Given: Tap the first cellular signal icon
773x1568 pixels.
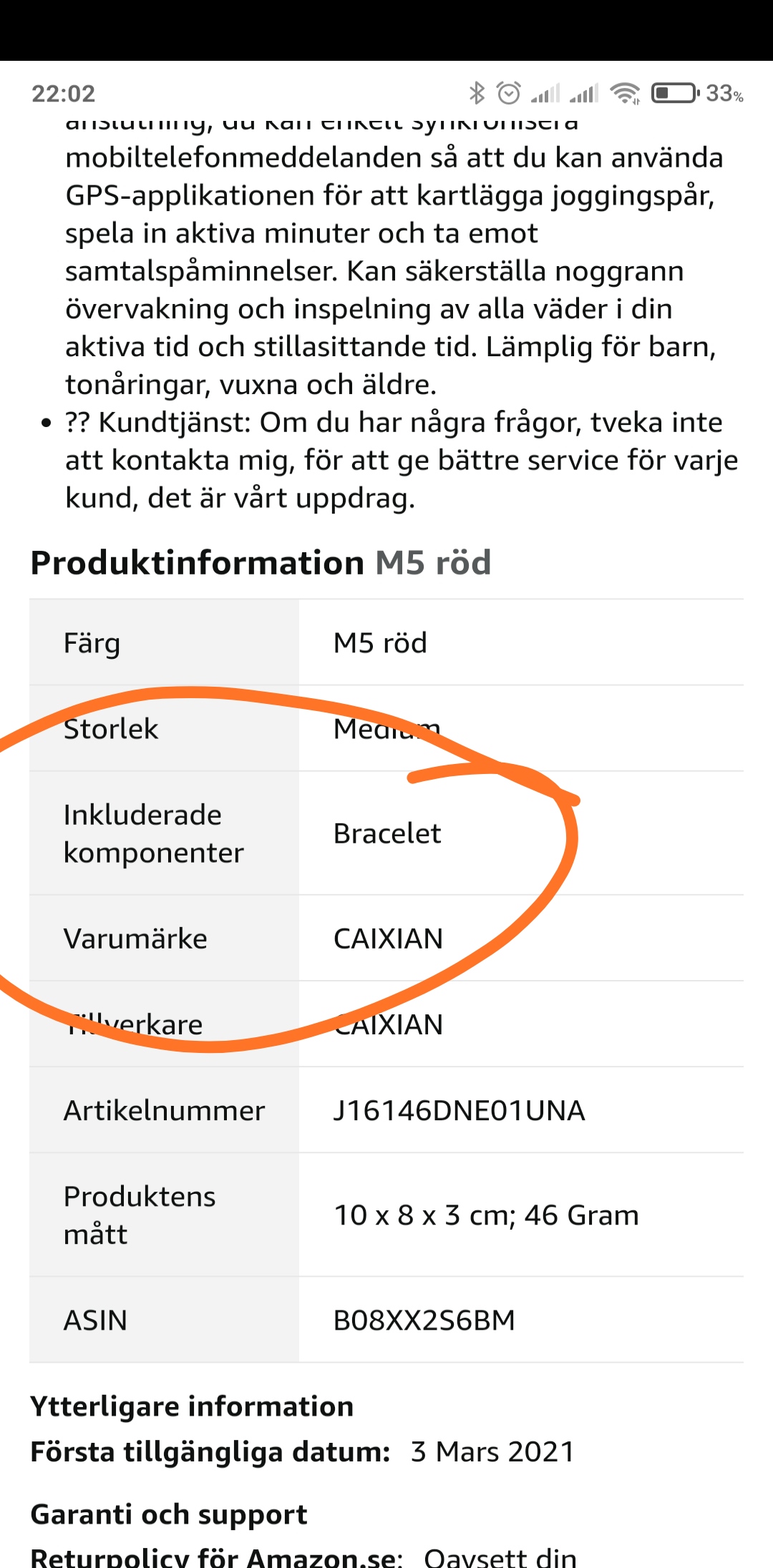Looking at the screenshot, I should click(x=545, y=93).
